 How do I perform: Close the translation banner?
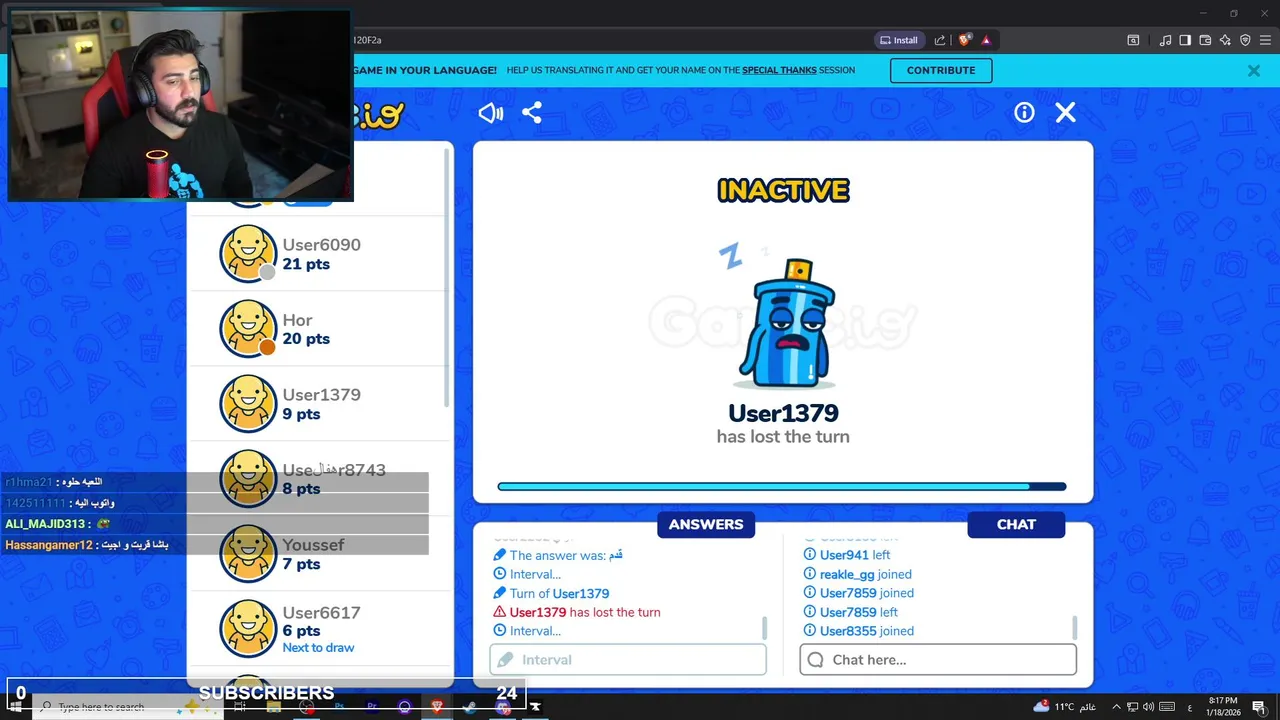coord(1253,71)
